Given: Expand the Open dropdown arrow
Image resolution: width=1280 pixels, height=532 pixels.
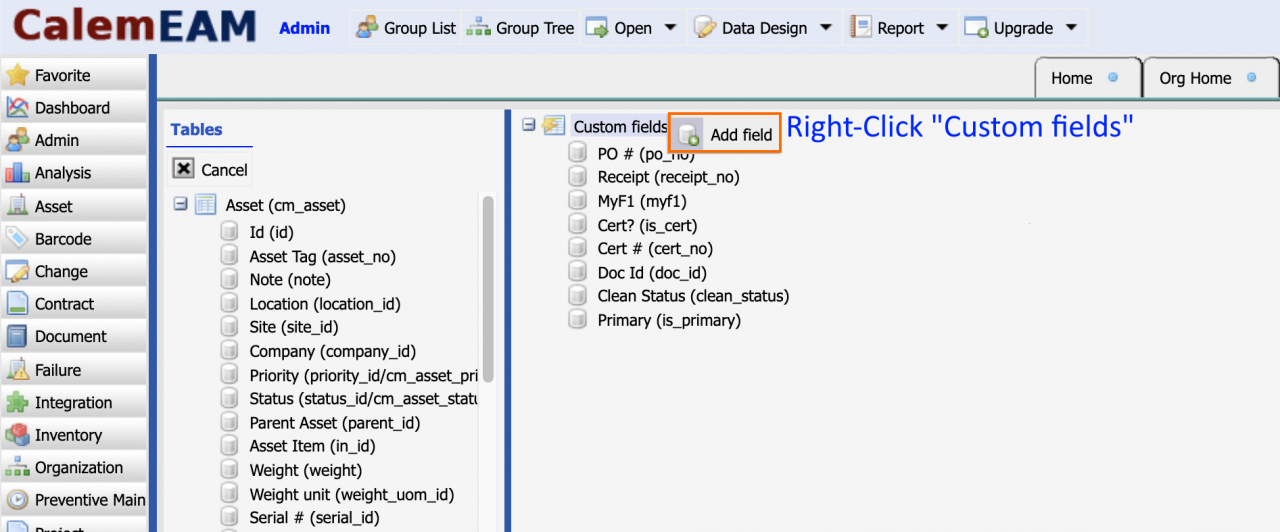Looking at the screenshot, I should pyautogui.click(x=670, y=28).
